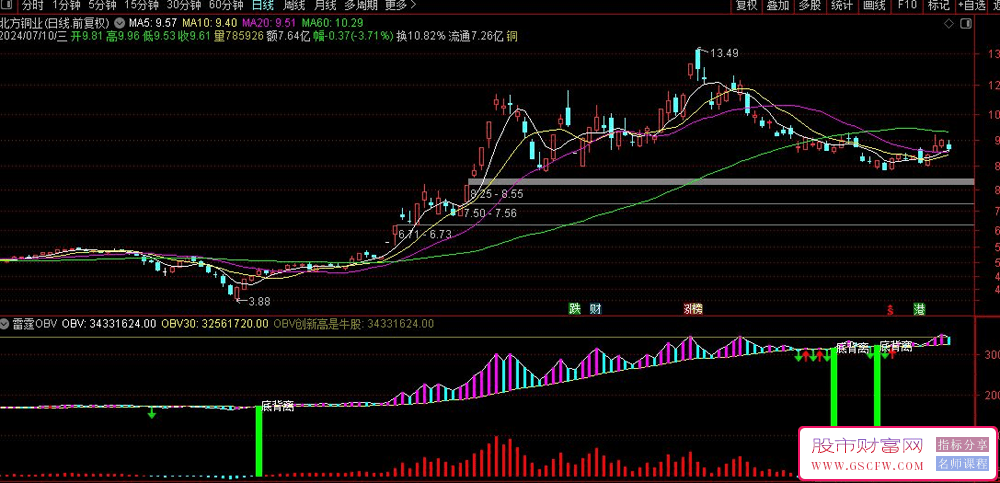This screenshot has height=483, width=1000.
Task: Open the 雷霆OBV indicator dropdown arrow
Action: [5, 324]
